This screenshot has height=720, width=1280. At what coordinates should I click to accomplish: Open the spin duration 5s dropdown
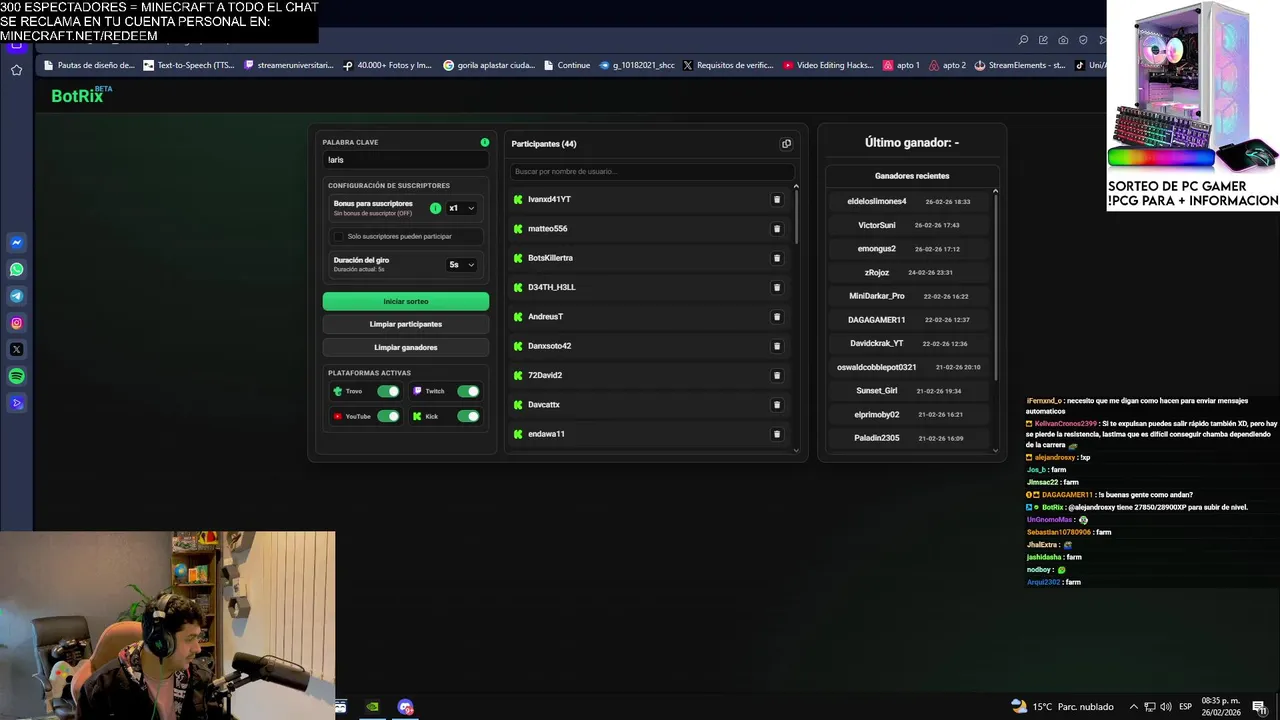461,265
